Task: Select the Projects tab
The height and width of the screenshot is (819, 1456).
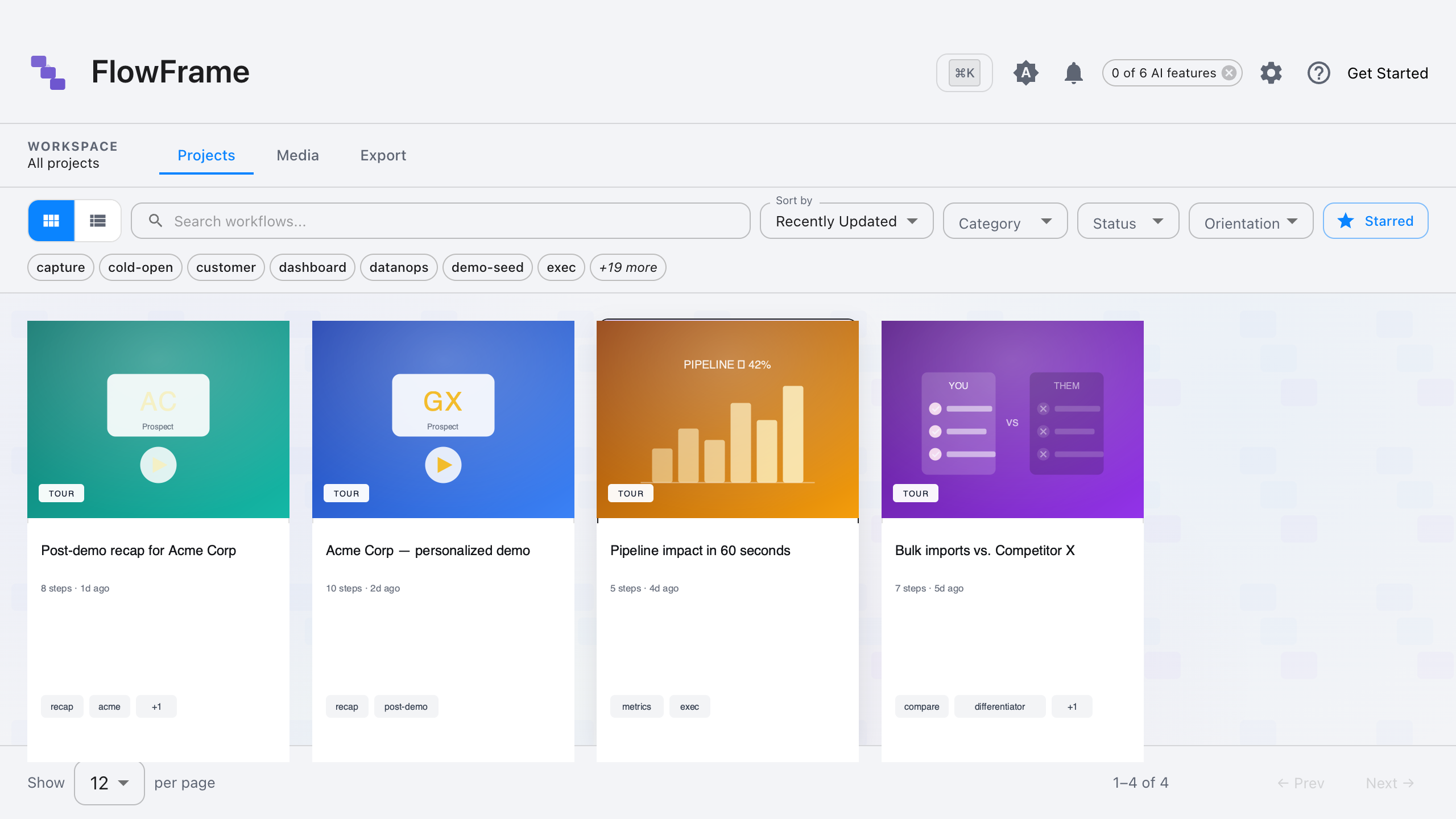Action: point(206,155)
